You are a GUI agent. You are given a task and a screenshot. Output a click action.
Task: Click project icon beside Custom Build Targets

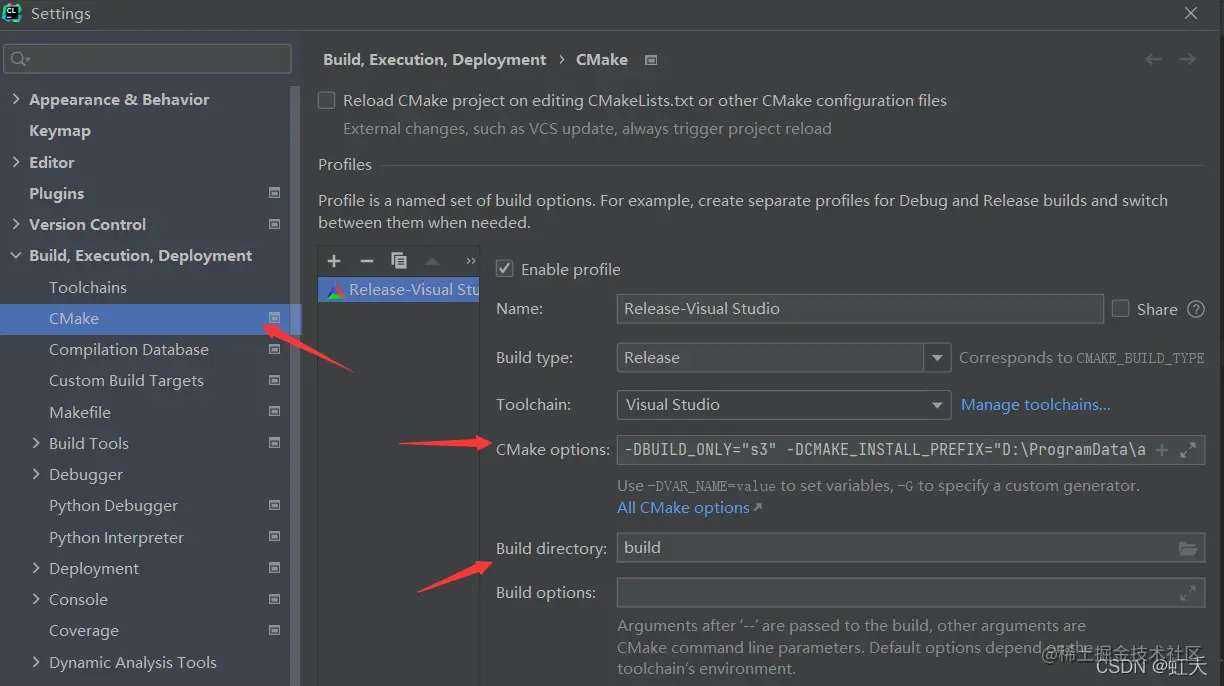coord(275,380)
